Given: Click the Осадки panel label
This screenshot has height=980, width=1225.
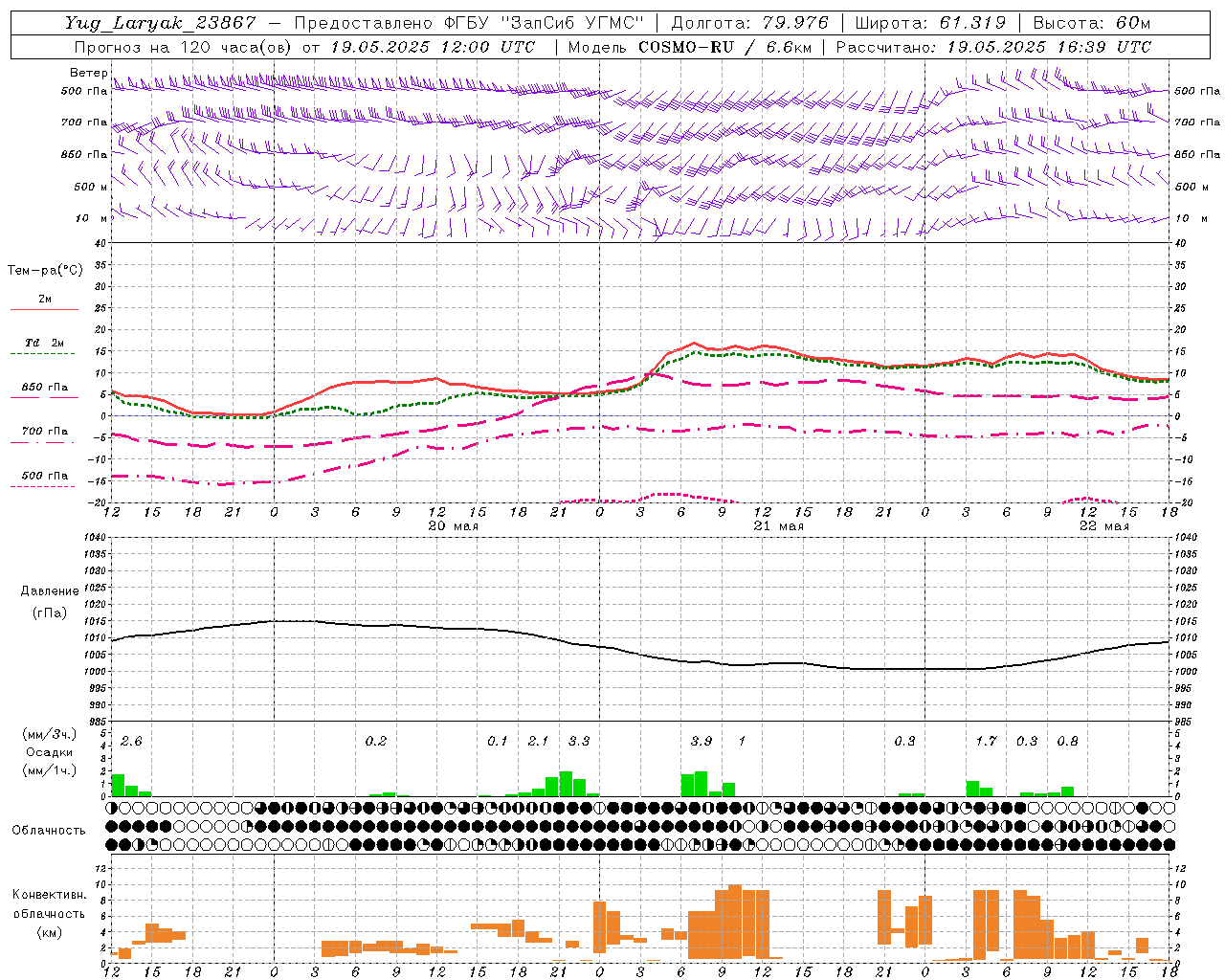Looking at the screenshot, I should click(49, 752).
